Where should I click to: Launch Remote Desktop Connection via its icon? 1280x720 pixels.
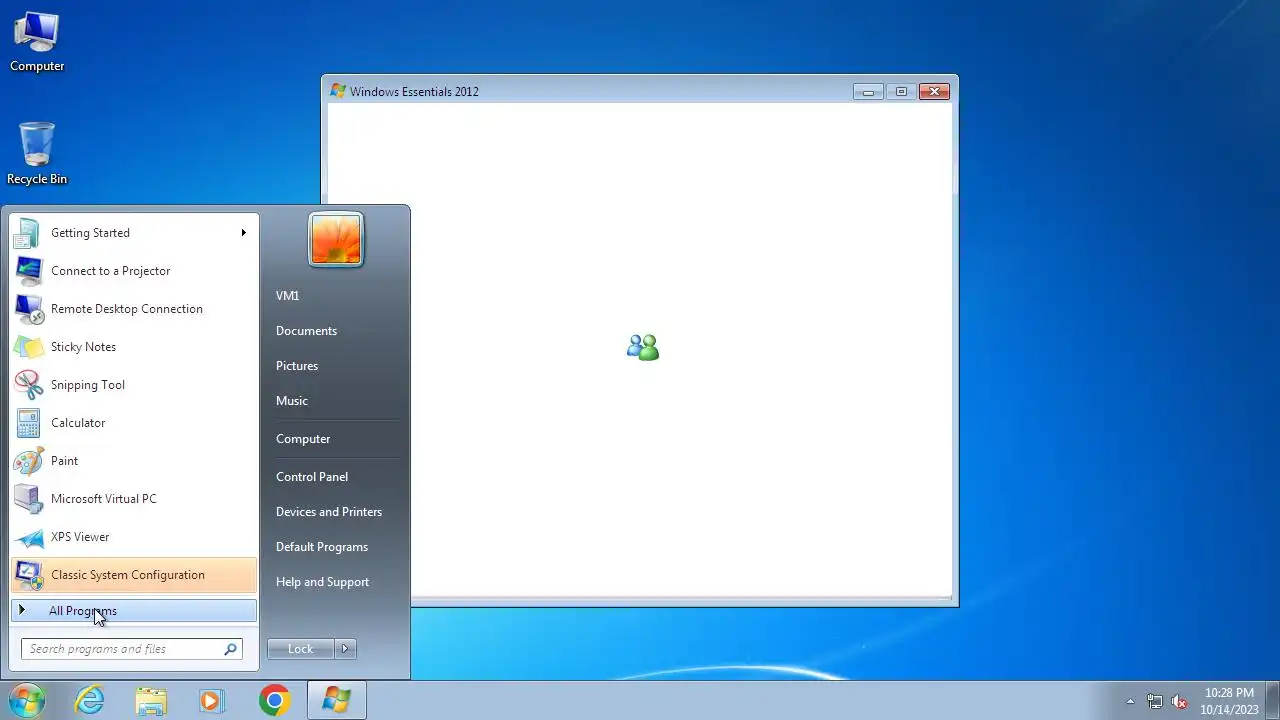28,309
